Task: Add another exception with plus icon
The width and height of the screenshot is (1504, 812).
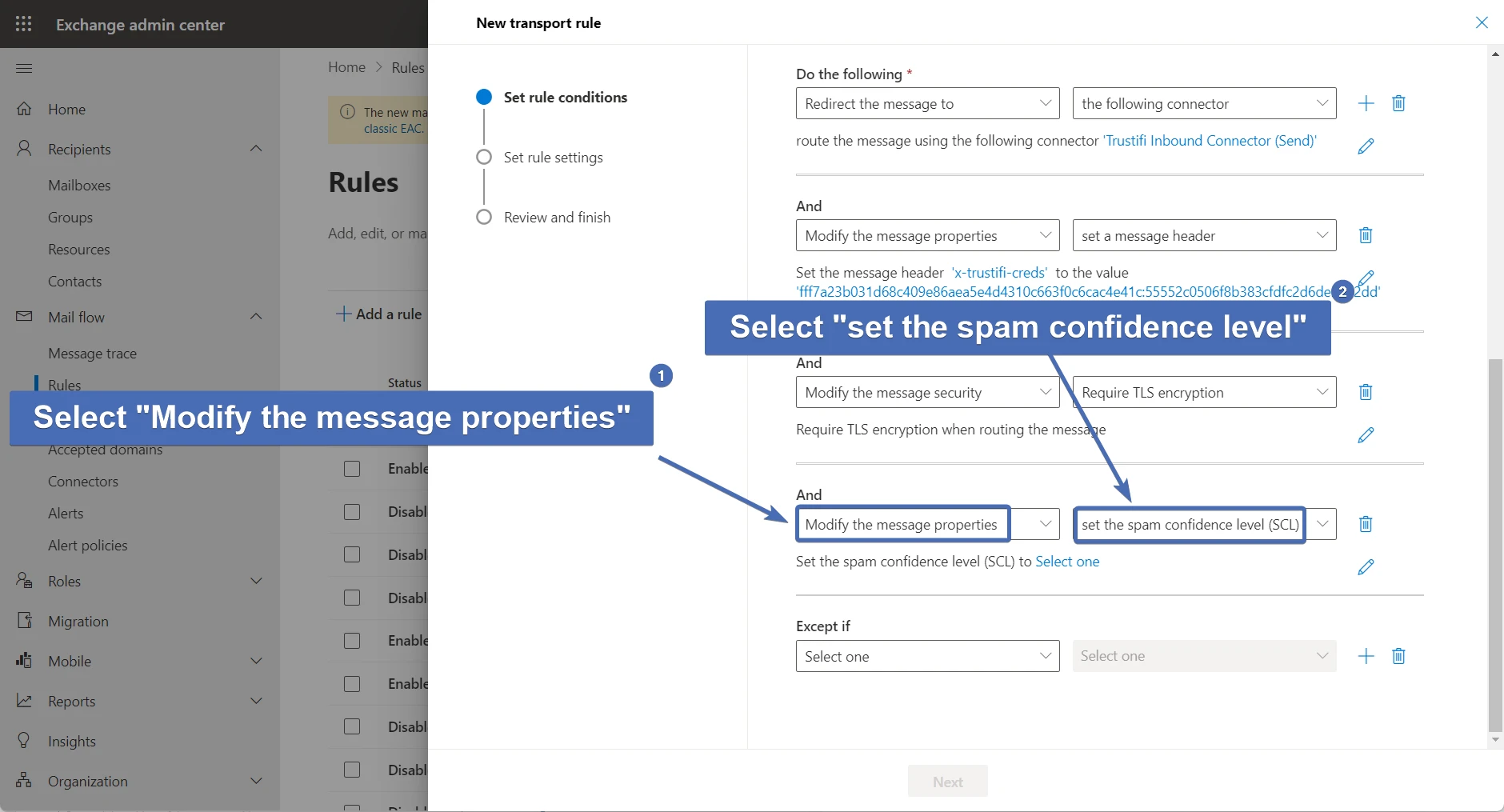Action: tap(1366, 656)
